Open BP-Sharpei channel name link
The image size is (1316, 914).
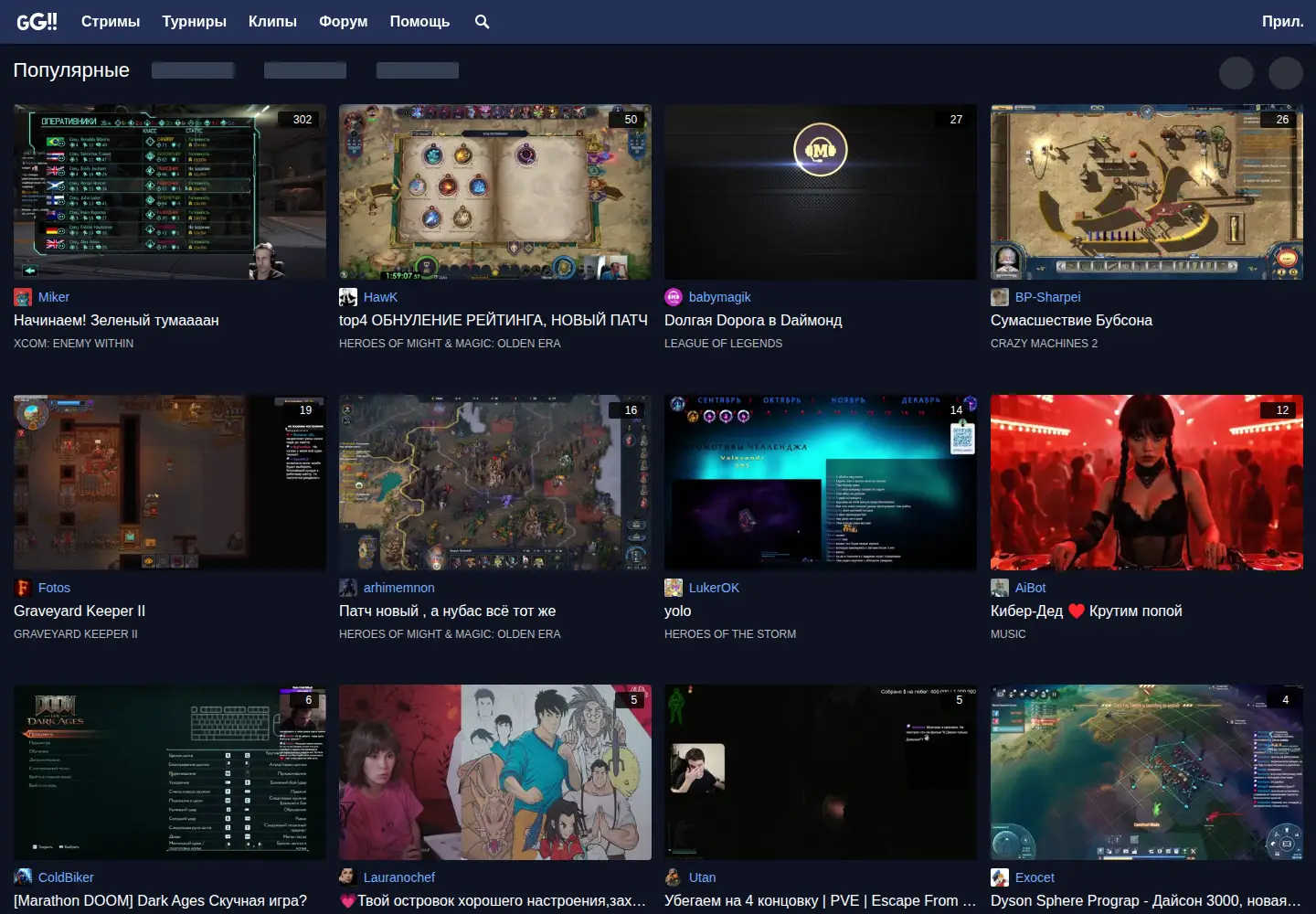coord(1048,297)
